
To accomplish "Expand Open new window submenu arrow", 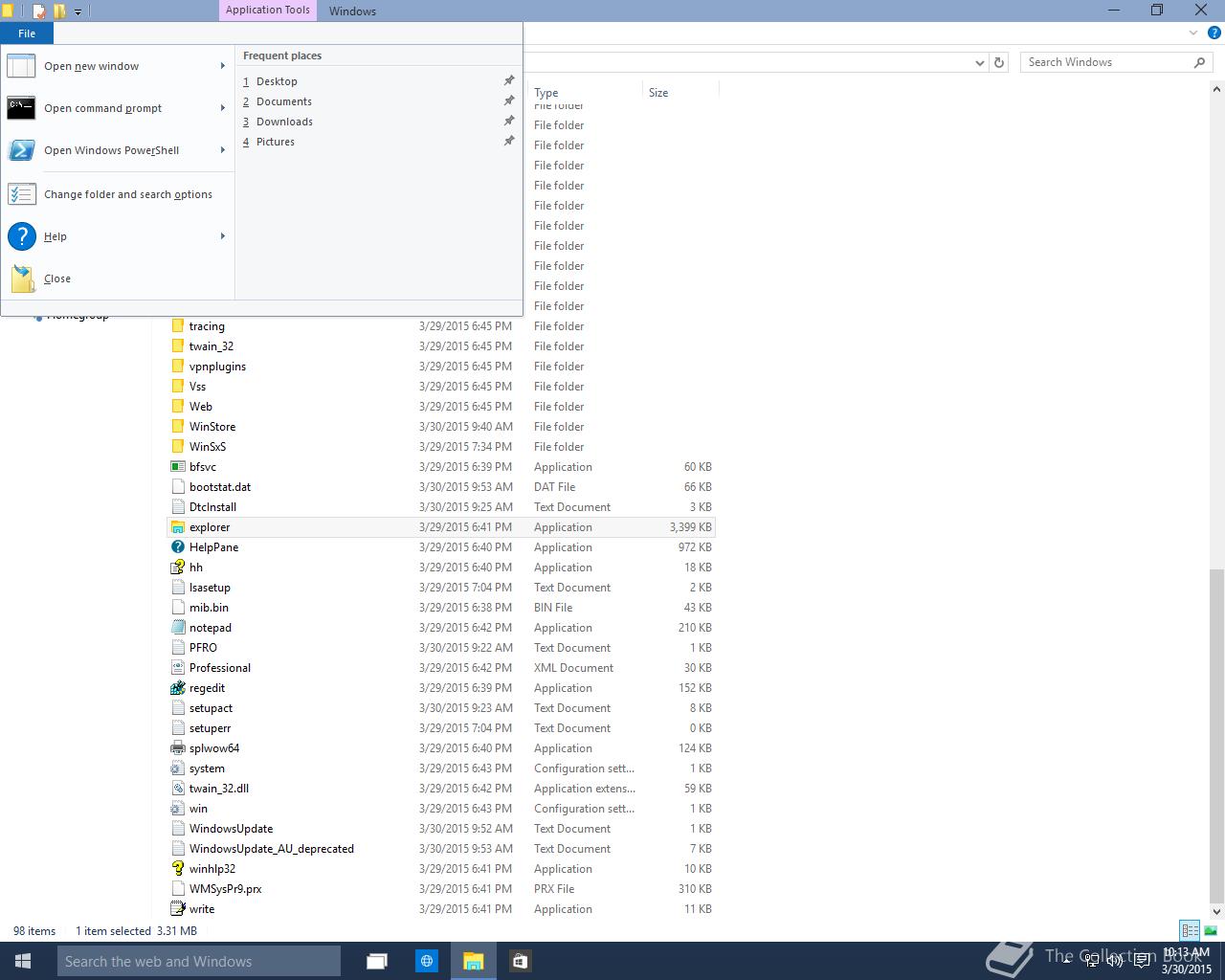I will tap(222, 66).
